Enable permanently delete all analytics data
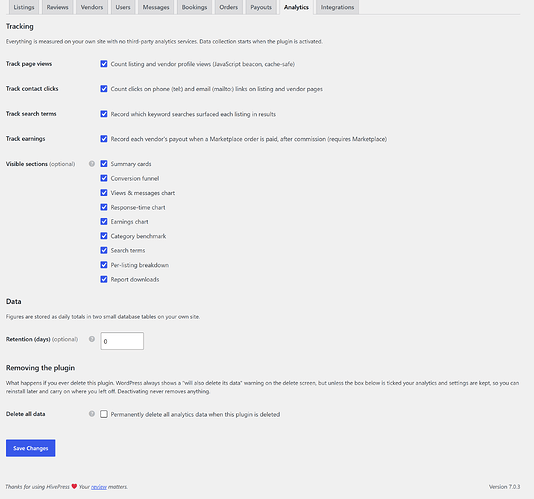The image size is (534, 499). (104, 414)
